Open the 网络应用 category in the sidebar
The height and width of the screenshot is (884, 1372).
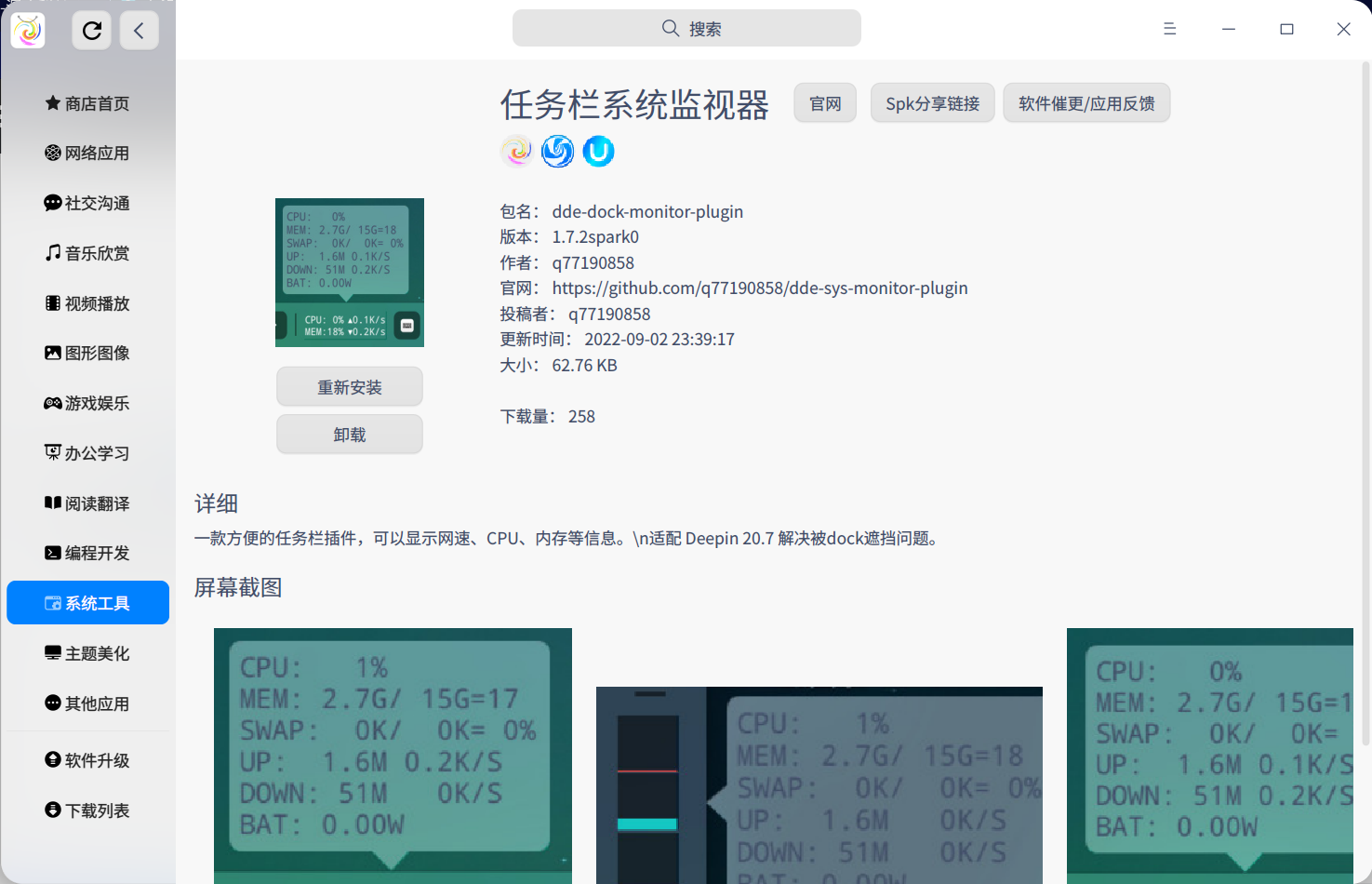coord(87,153)
